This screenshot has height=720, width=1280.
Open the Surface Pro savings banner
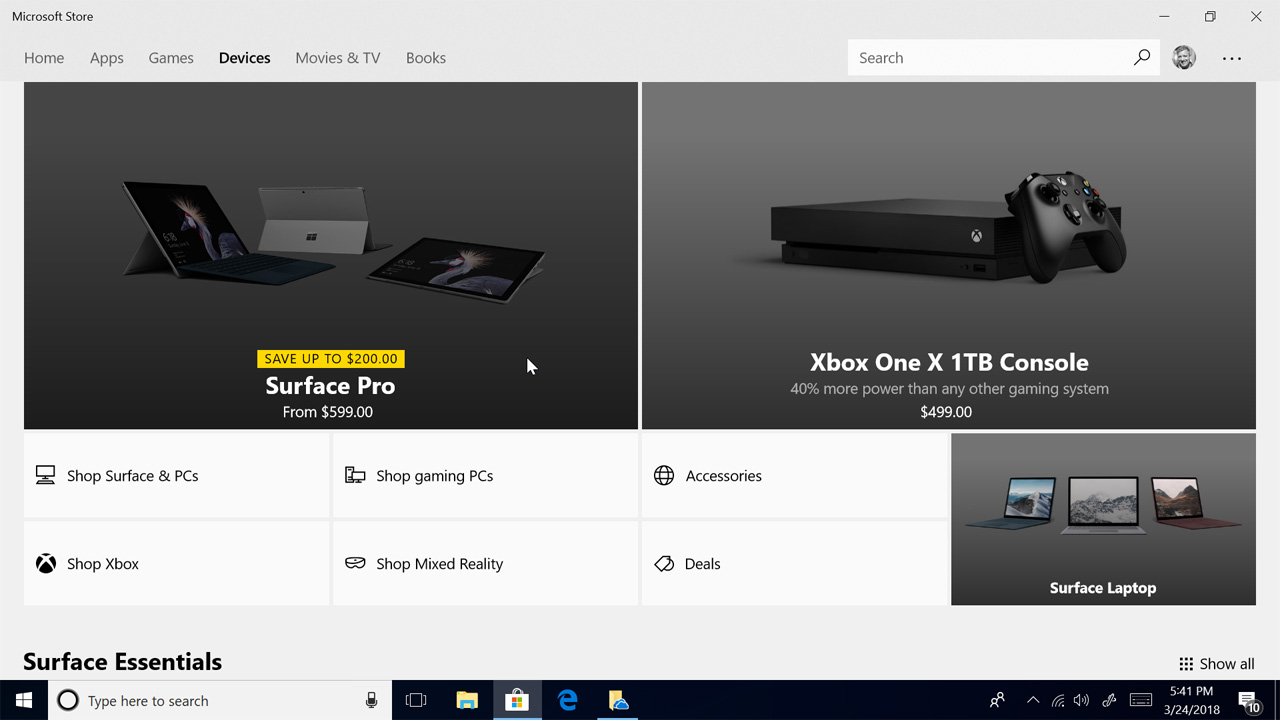click(x=330, y=358)
